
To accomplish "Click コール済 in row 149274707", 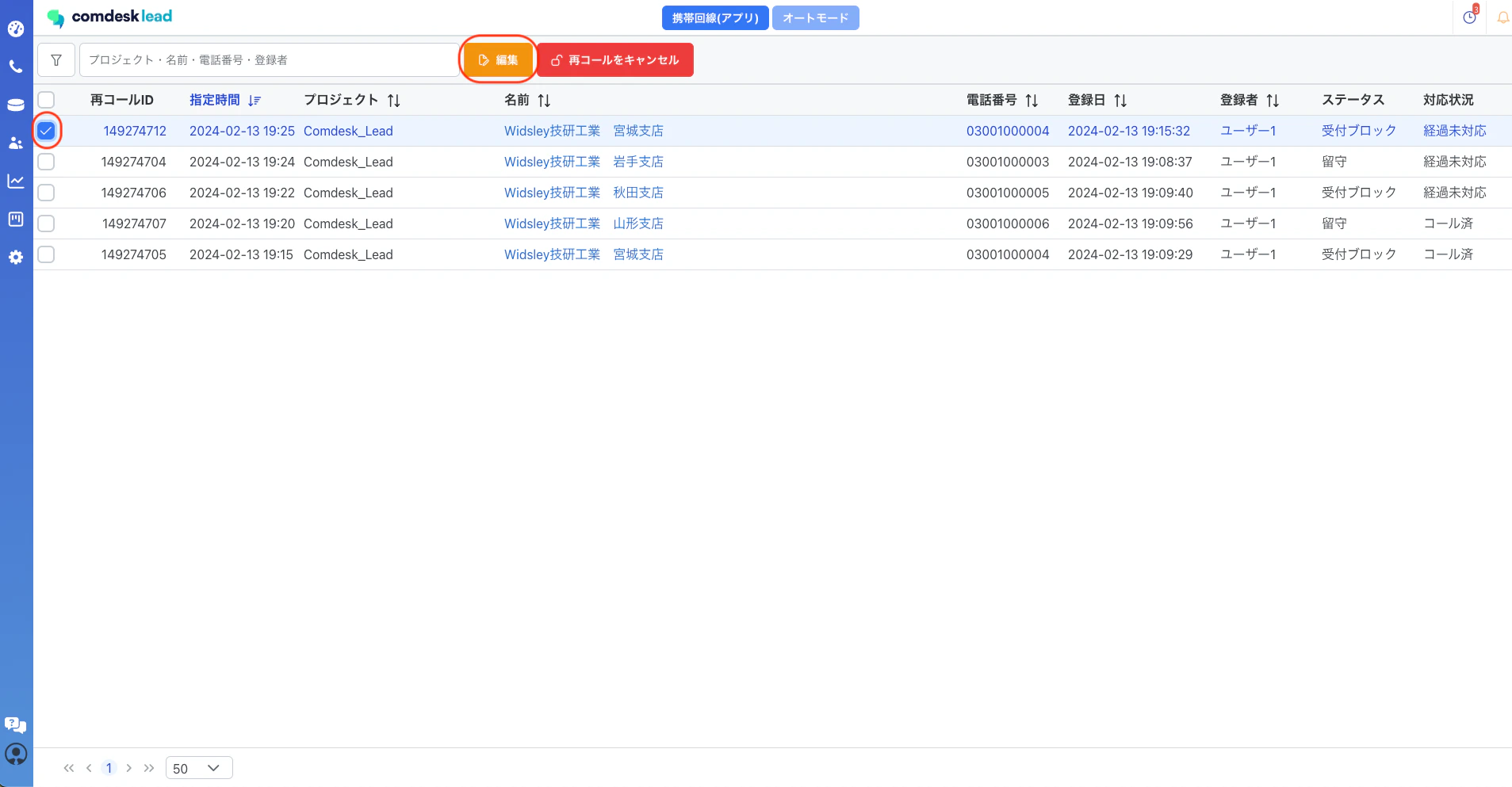I will point(1449,223).
